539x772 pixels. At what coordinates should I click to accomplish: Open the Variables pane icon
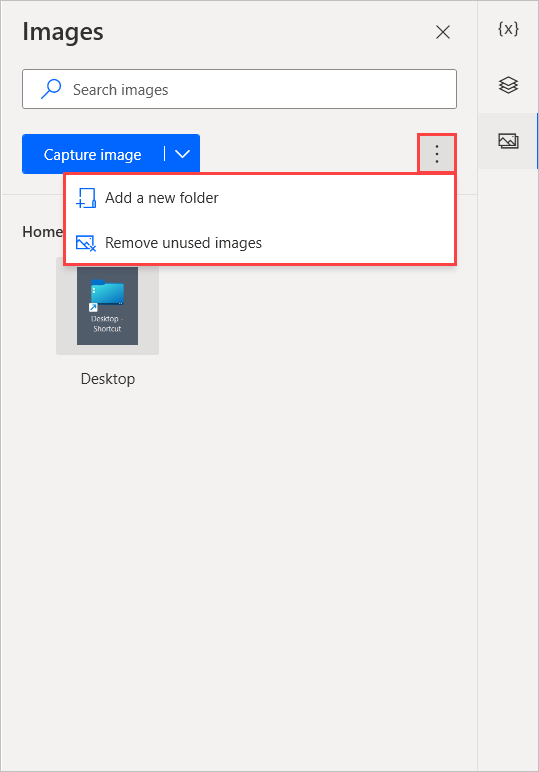tap(508, 29)
